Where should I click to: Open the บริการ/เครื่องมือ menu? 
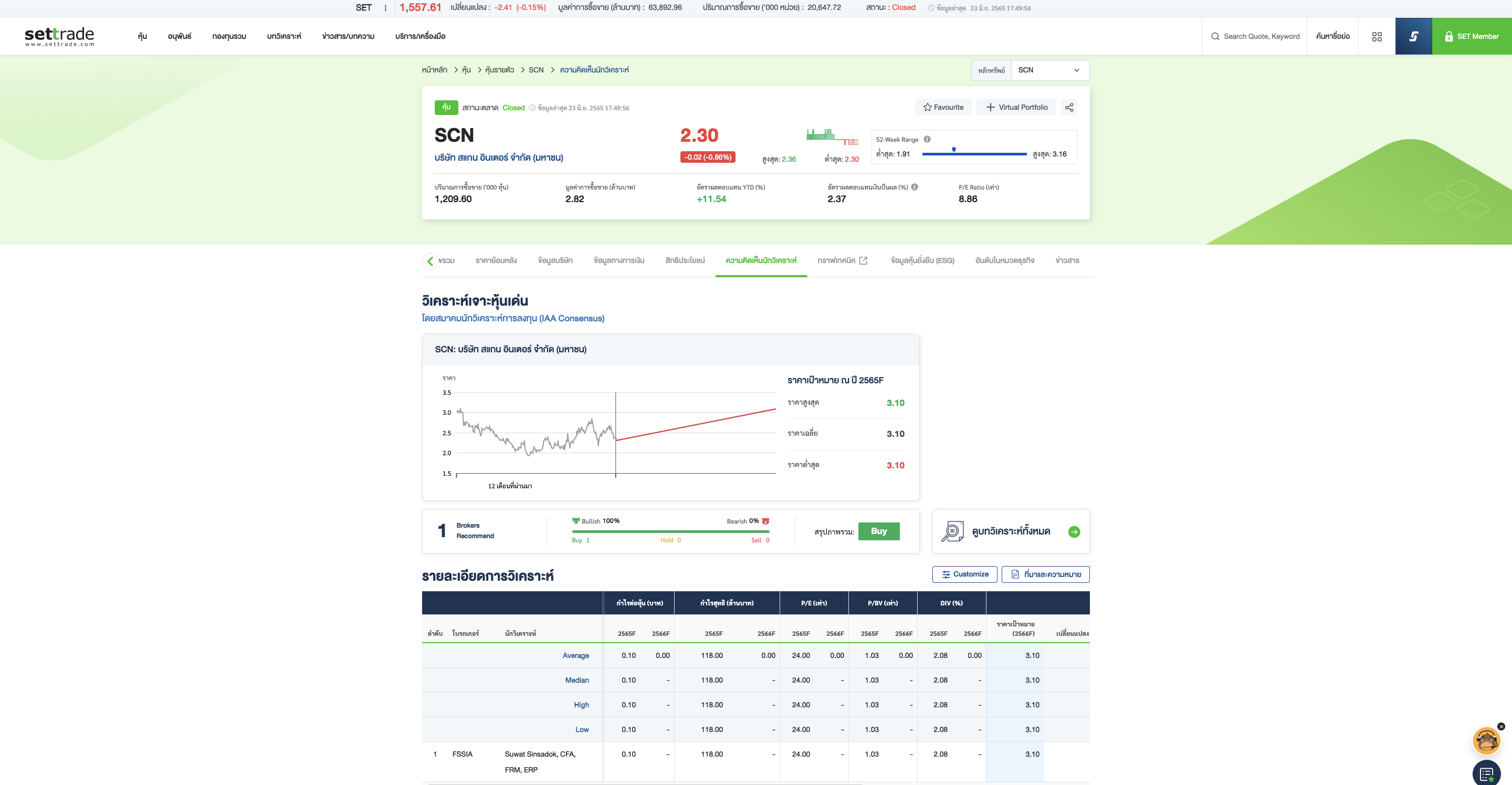pos(420,36)
